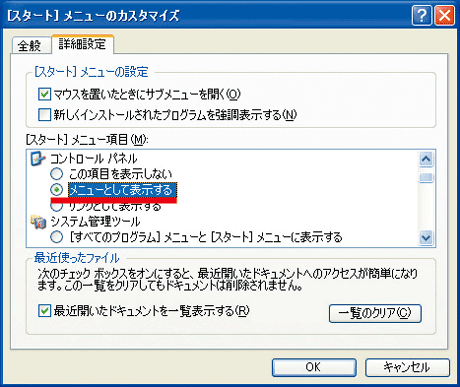The height and width of the screenshot is (387, 460).
Task: Close the Start menu customize dialog
Action: pyautogui.click(x=445, y=15)
